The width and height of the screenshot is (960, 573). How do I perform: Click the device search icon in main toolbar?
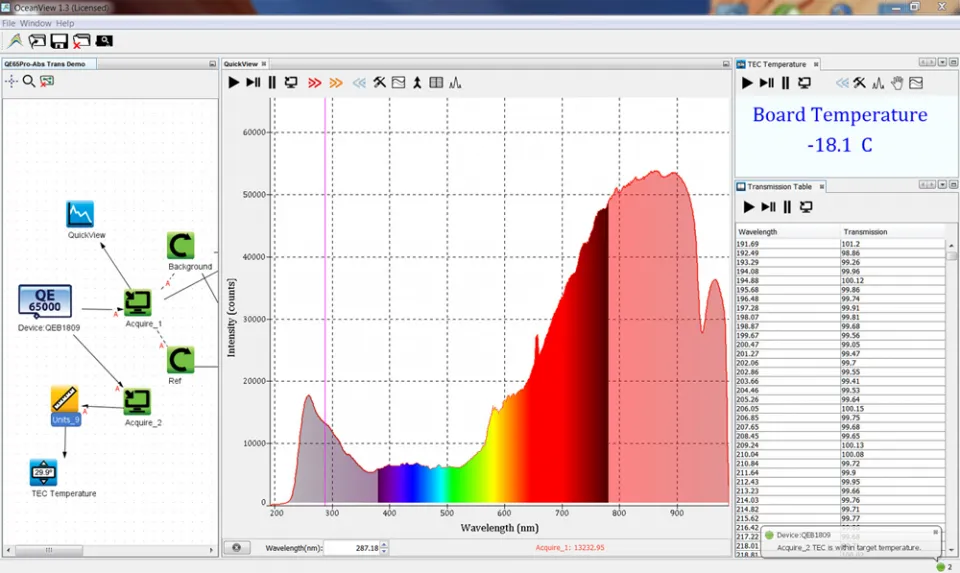104,41
